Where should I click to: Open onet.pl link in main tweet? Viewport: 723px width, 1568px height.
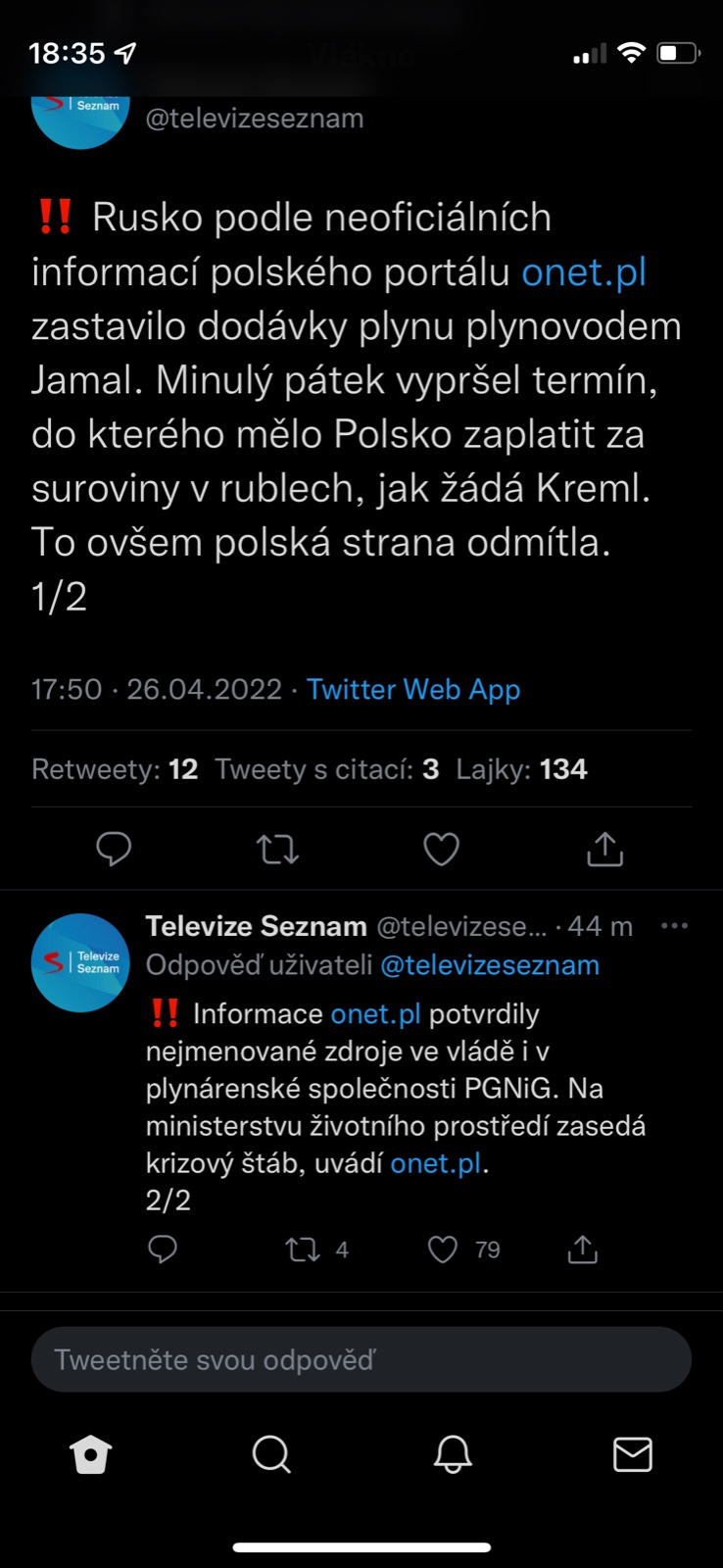tap(584, 272)
